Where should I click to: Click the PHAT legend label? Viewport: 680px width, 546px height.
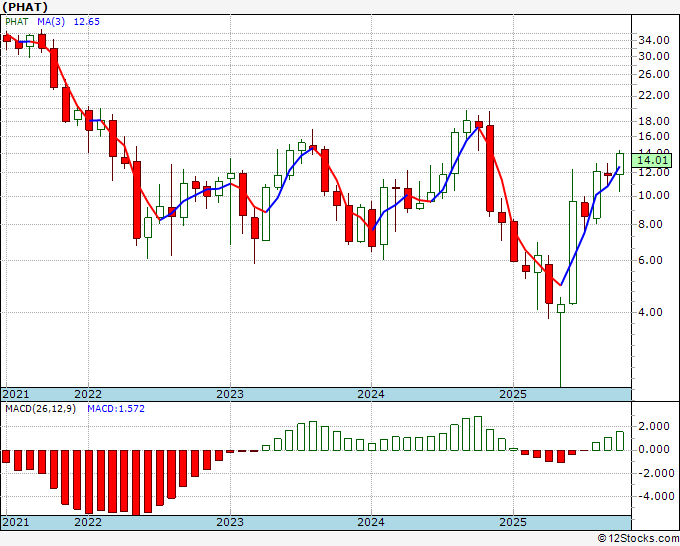16,22
